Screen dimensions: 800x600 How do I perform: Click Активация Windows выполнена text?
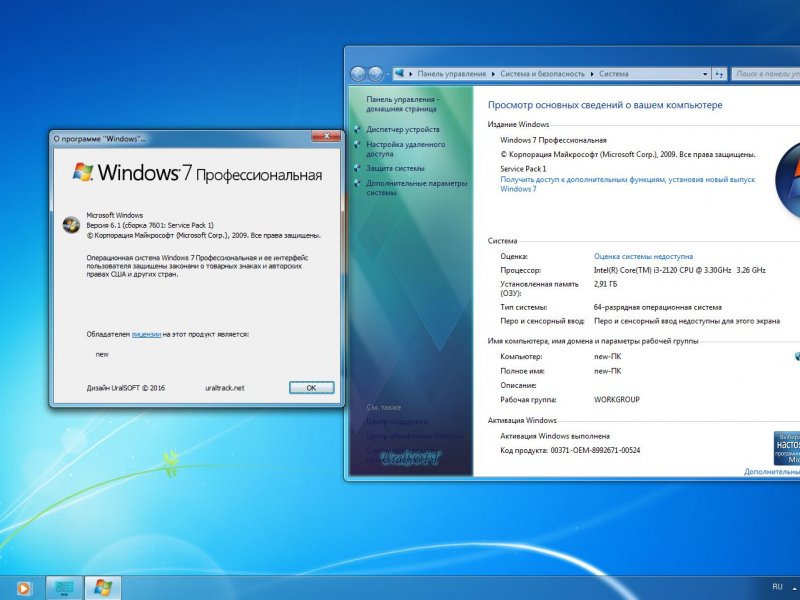555,436
